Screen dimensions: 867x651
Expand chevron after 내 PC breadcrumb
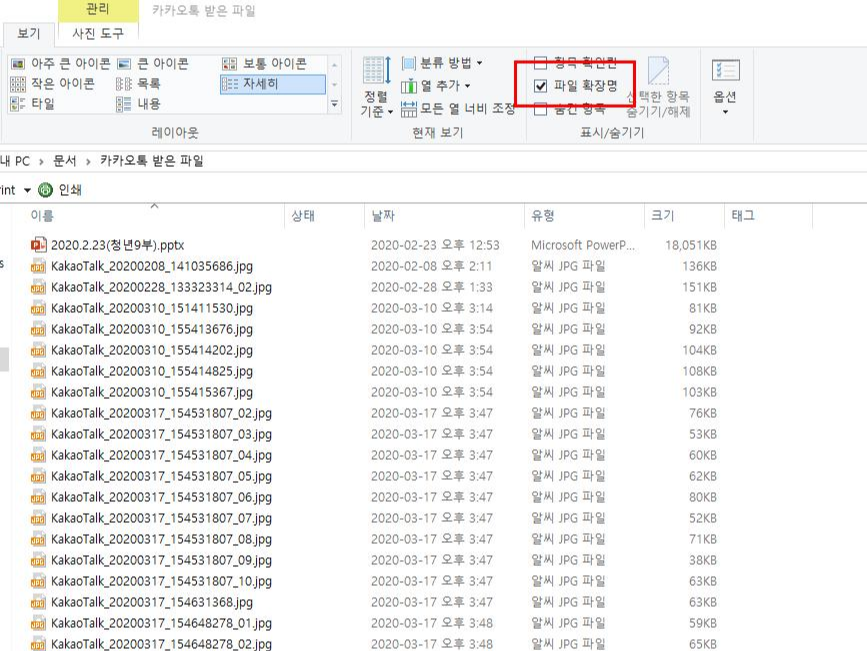41,162
